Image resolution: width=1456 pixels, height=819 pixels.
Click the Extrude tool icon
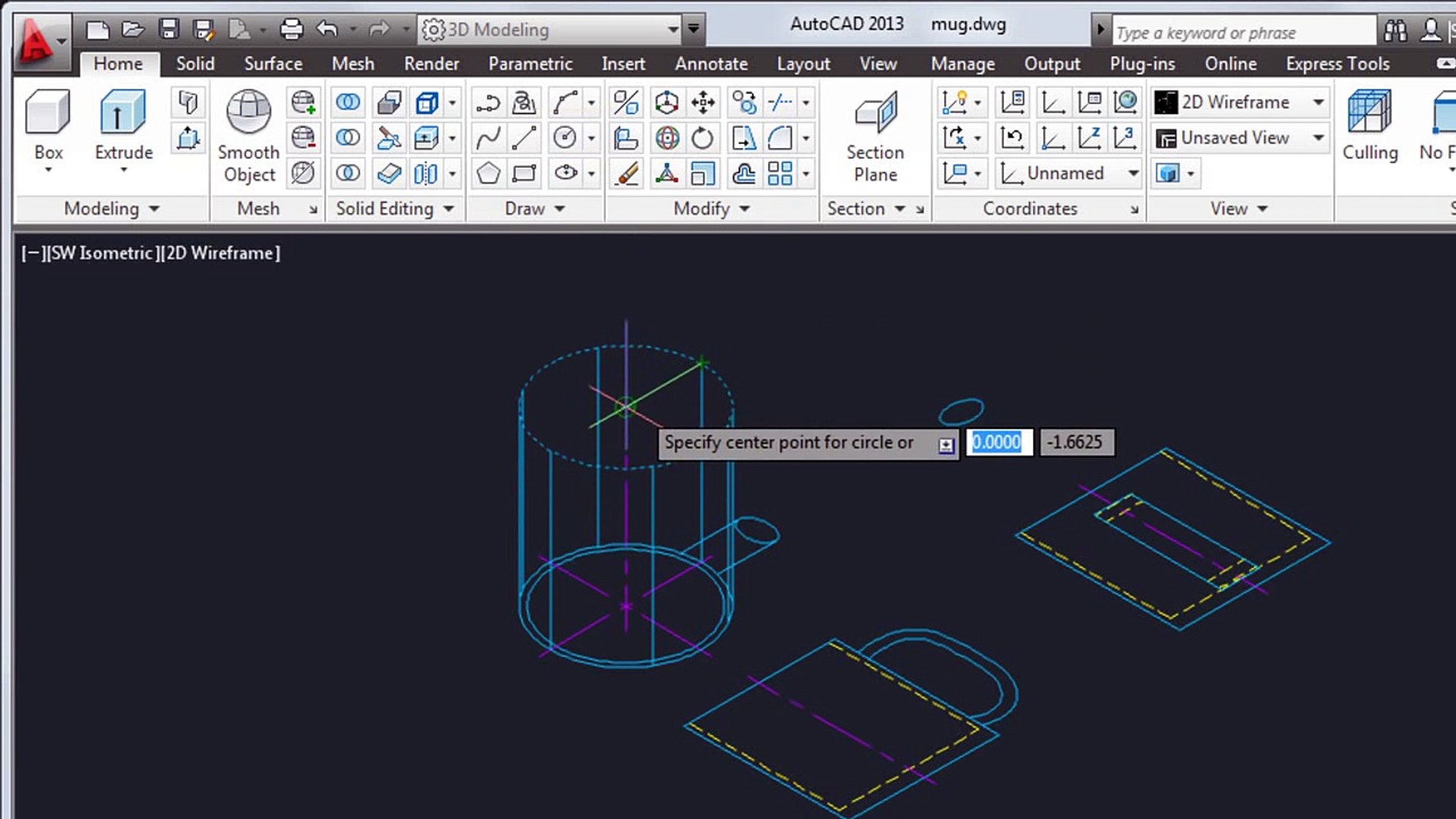point(123,114)
